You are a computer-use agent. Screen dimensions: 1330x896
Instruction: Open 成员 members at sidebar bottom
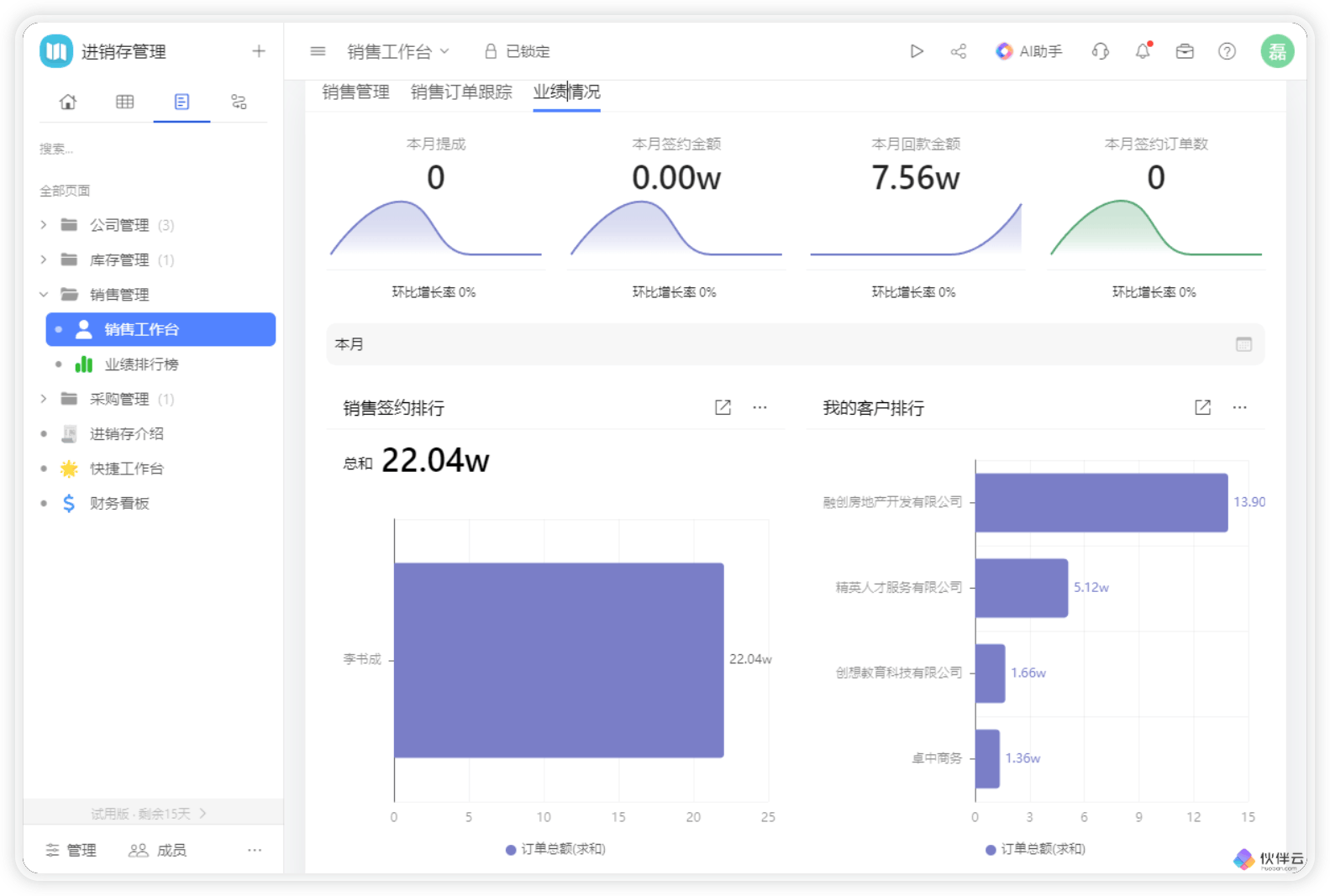point(157,850)
